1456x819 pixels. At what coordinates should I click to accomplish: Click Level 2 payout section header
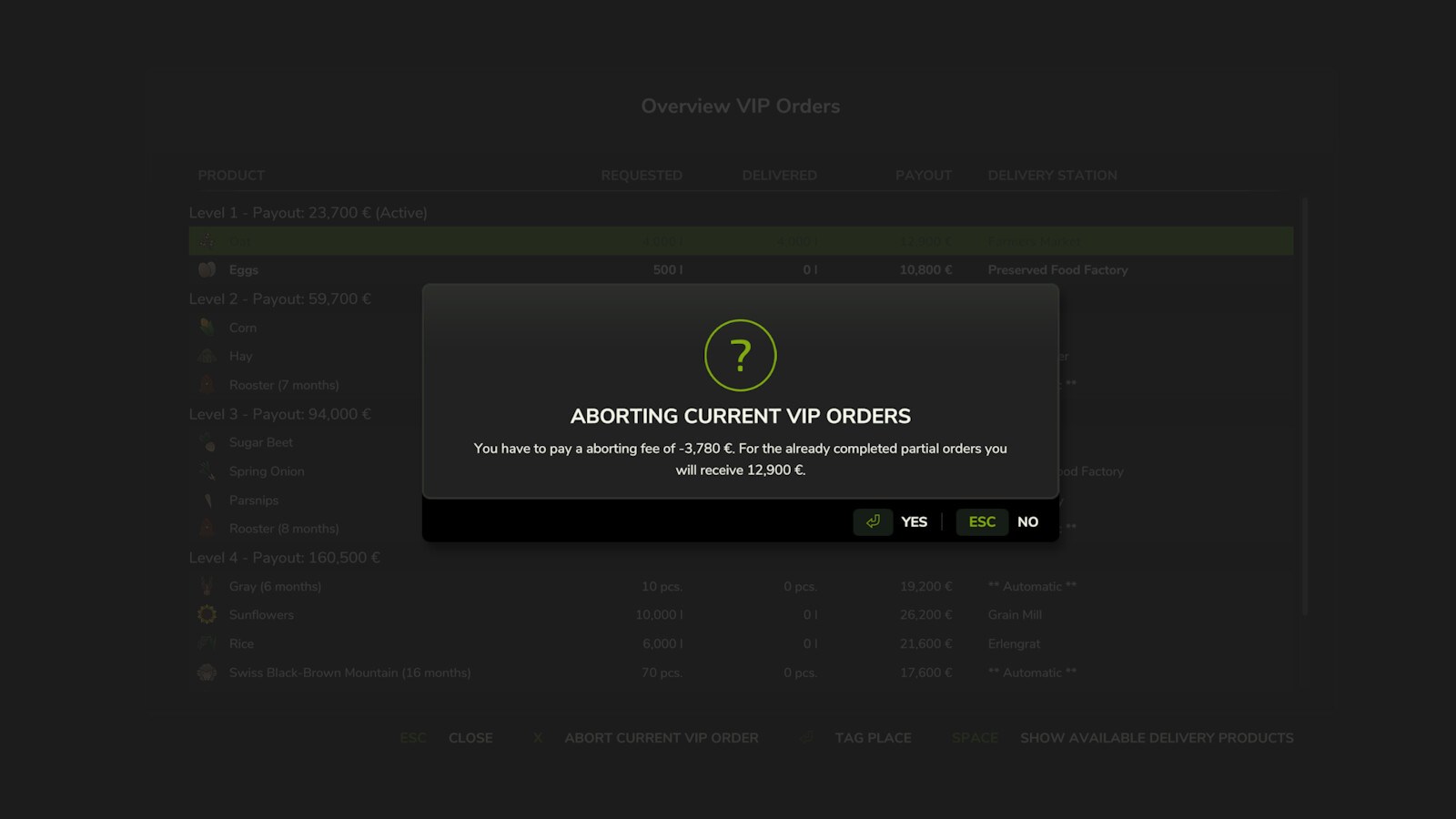click(280, 298)
